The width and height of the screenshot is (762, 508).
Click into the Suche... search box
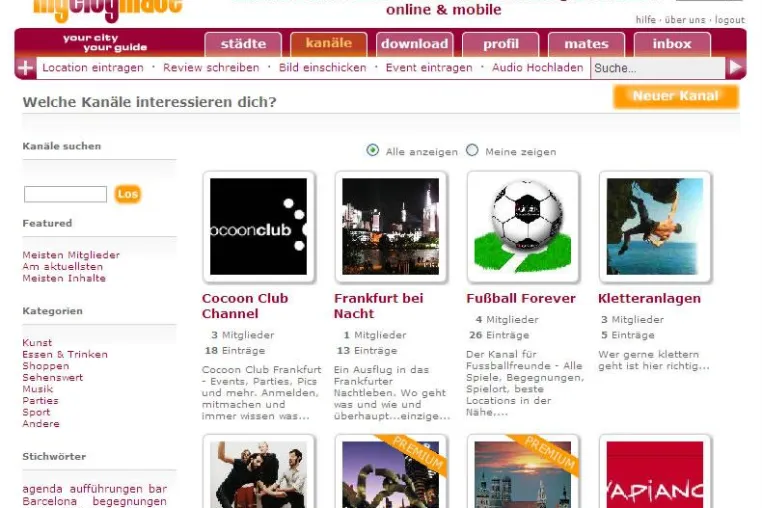658,68
